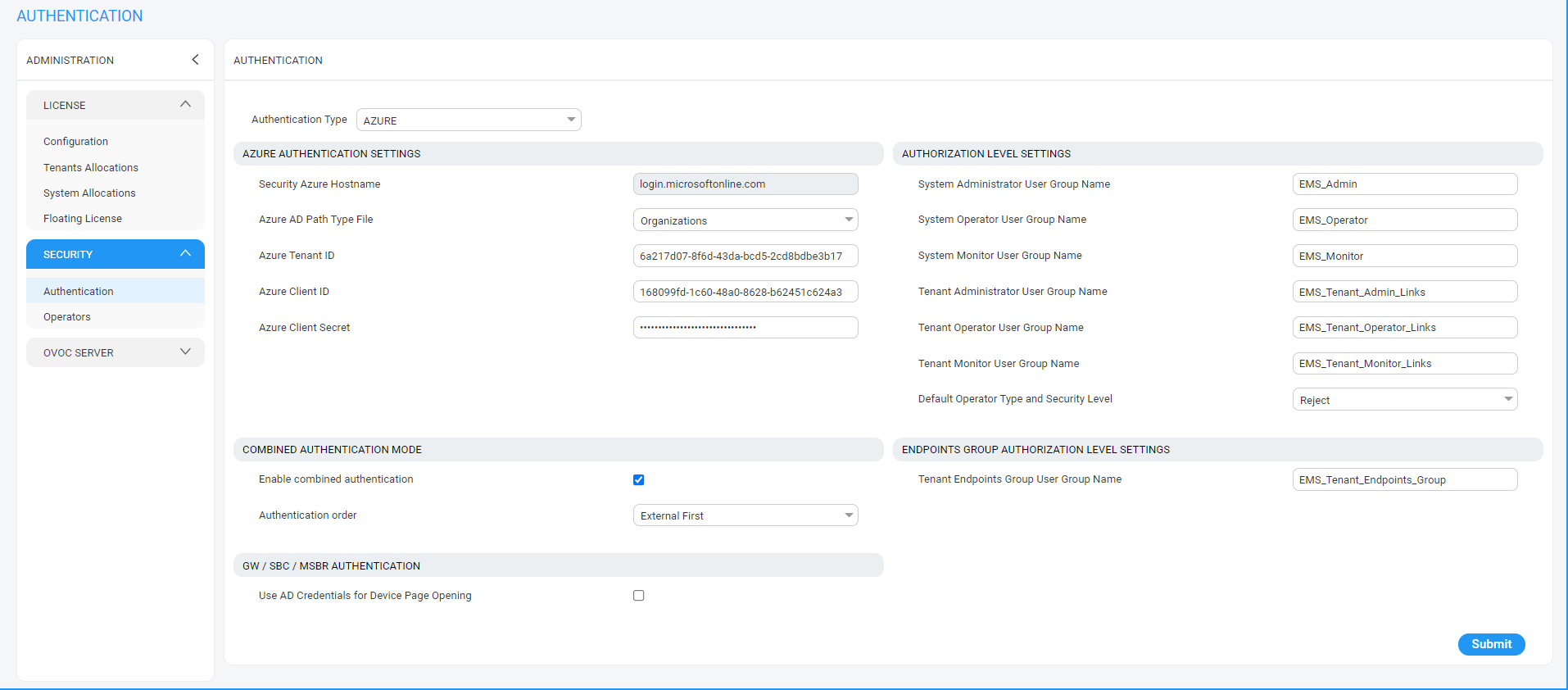Open the Configuration license page

(x=75, y=142)
